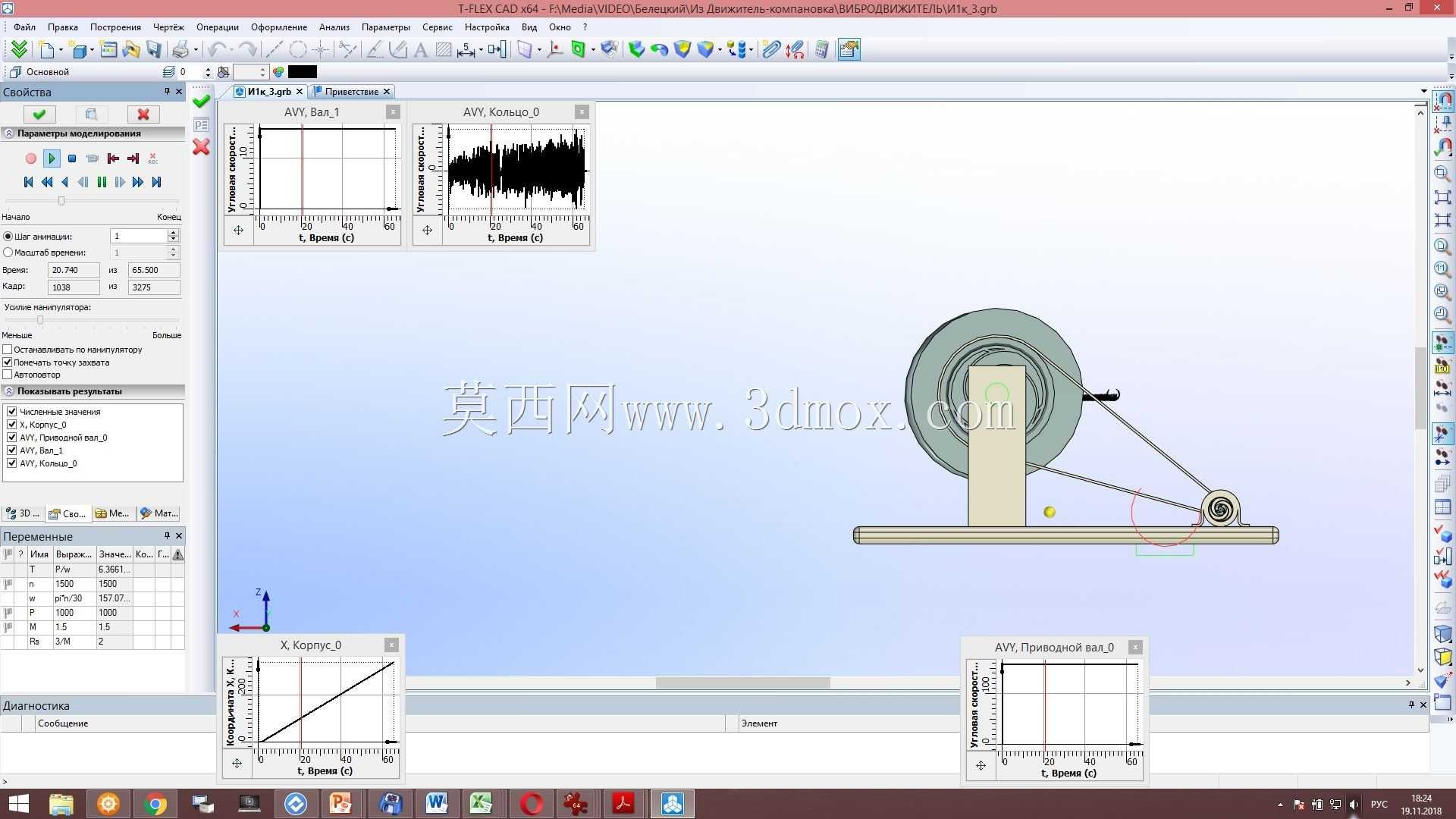
Task: Collapse the Показывать результаты section
Action: tap(9, 391)
